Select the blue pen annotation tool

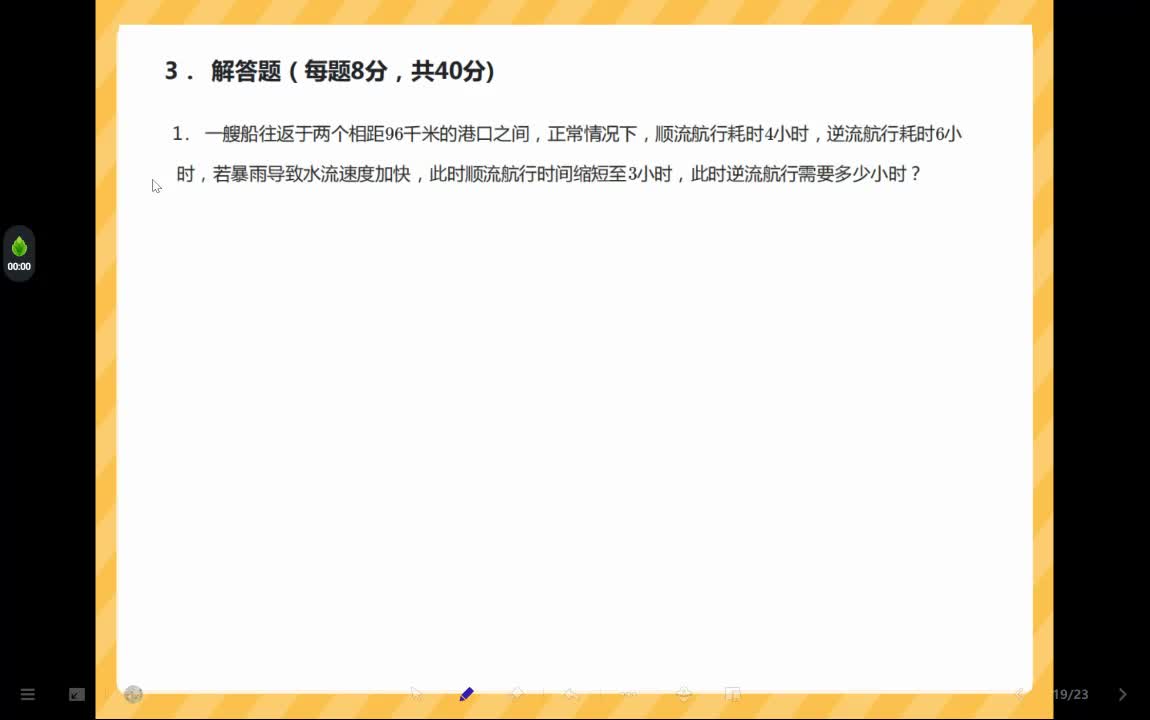466,694
